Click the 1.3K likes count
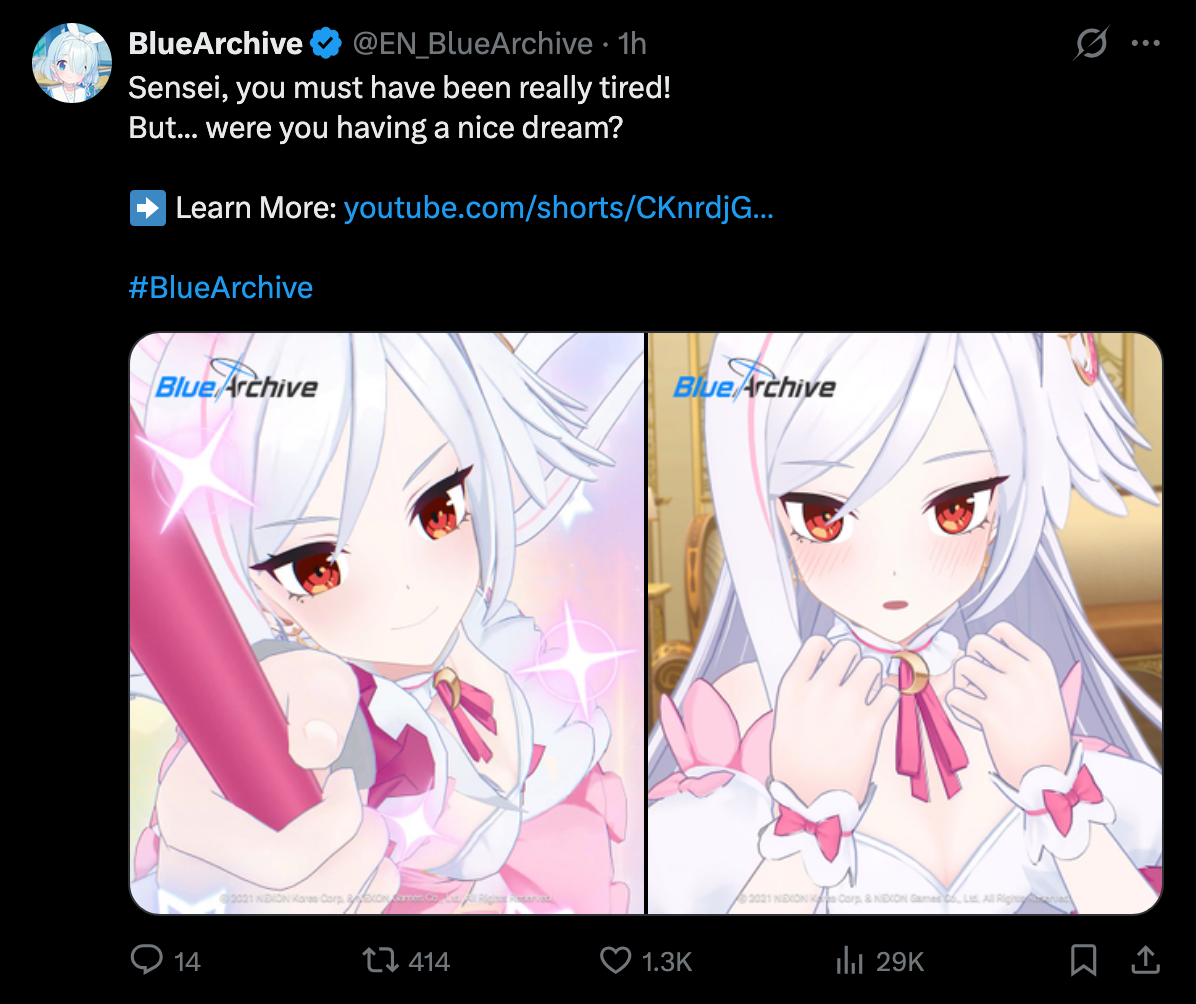 click(667, 961)
